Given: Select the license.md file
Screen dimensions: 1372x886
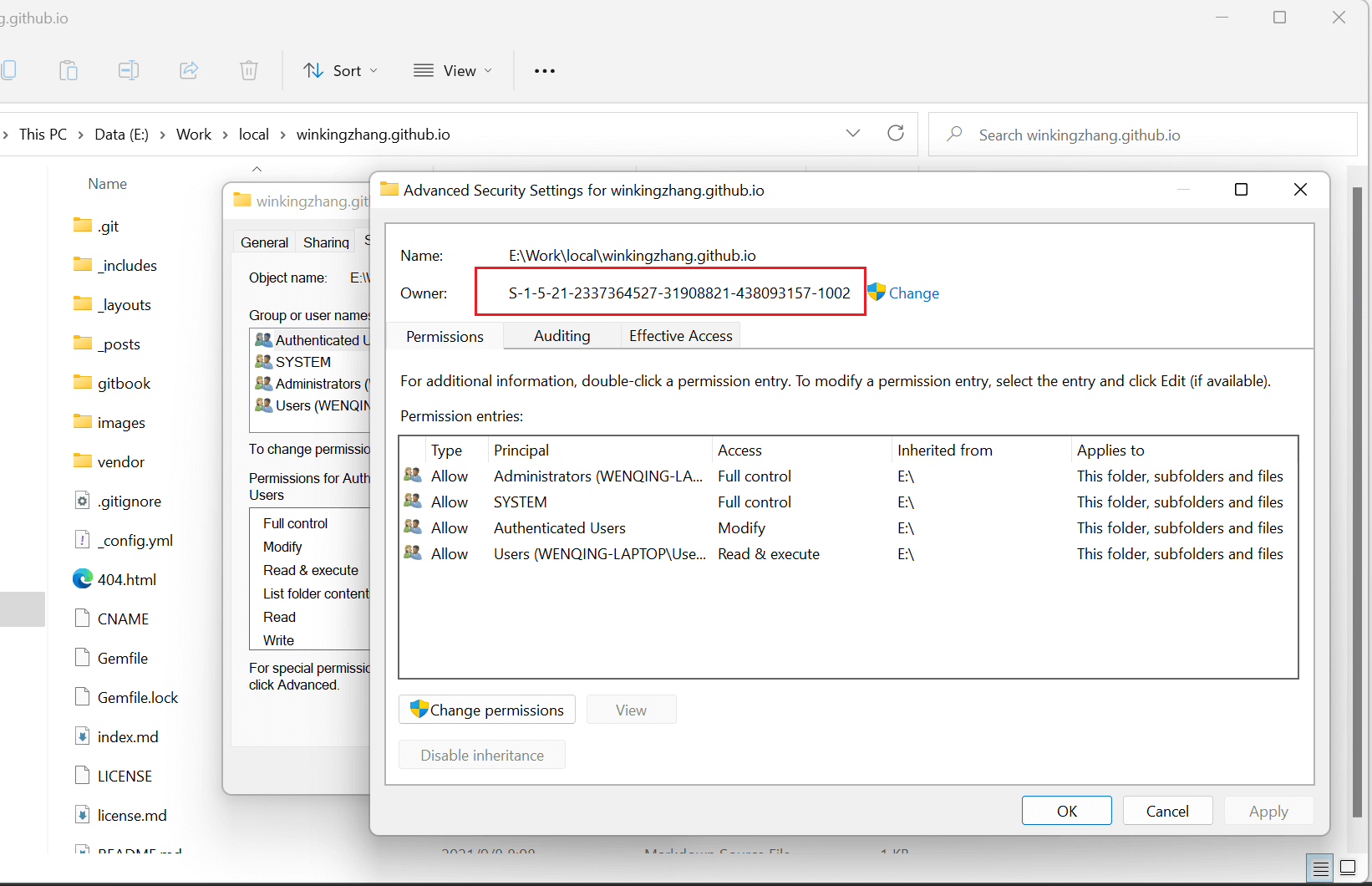Looking at the screenshot, I should point(121,815).
